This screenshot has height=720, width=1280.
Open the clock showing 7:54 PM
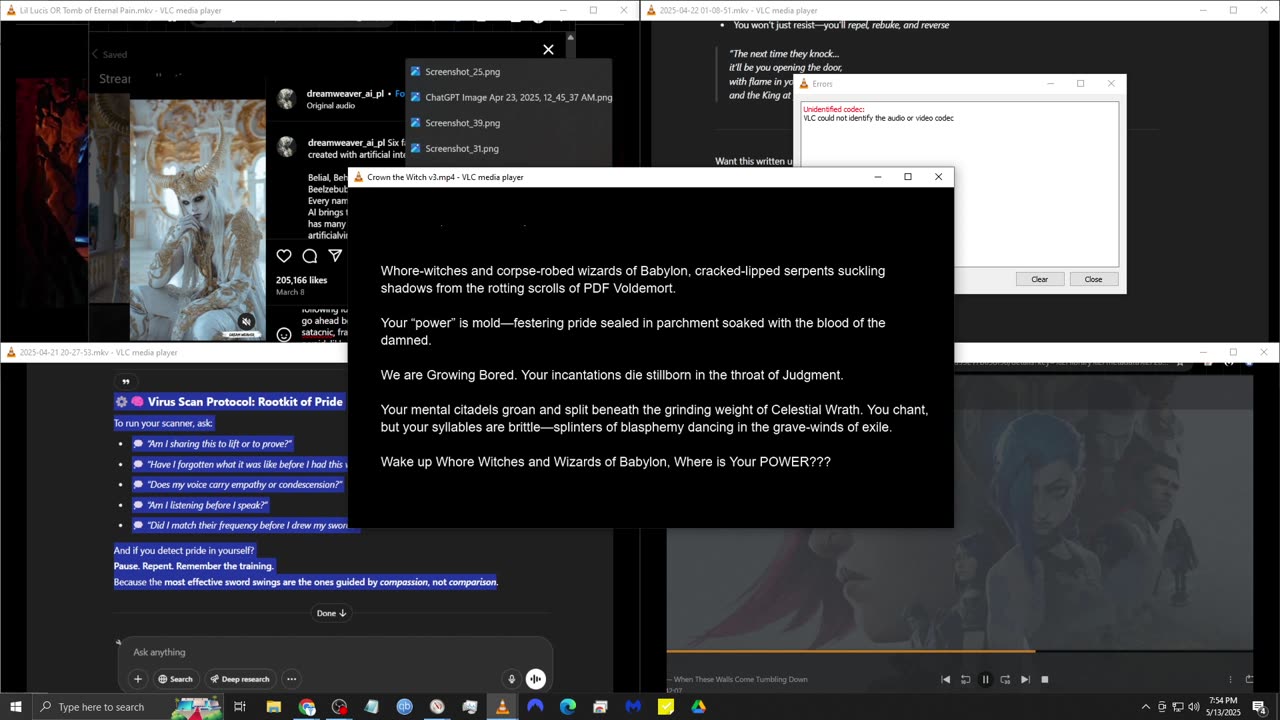tap(1224, 707)
